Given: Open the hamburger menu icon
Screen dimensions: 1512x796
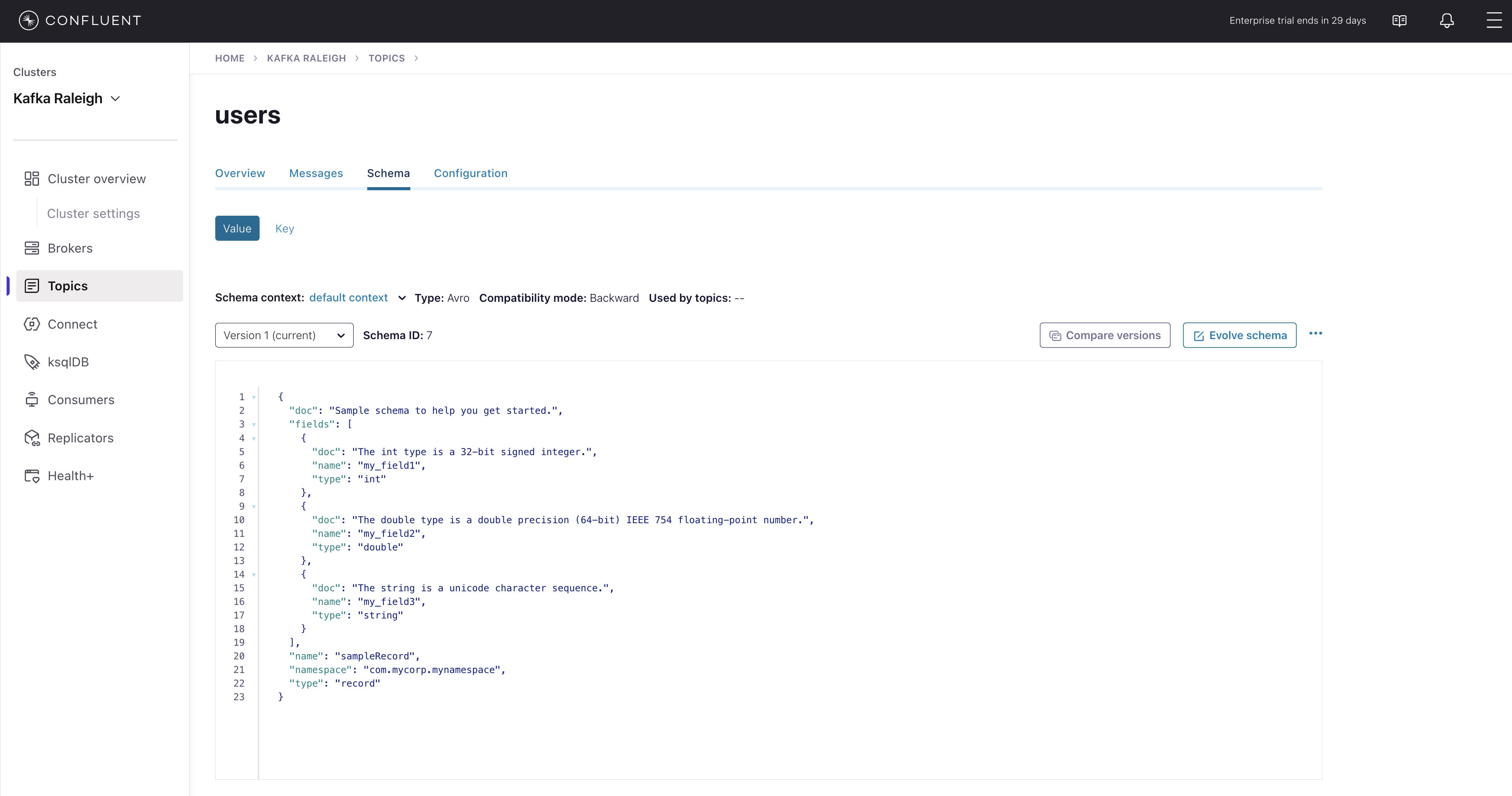Looking at the screenshot, I should click(1494, 21).
